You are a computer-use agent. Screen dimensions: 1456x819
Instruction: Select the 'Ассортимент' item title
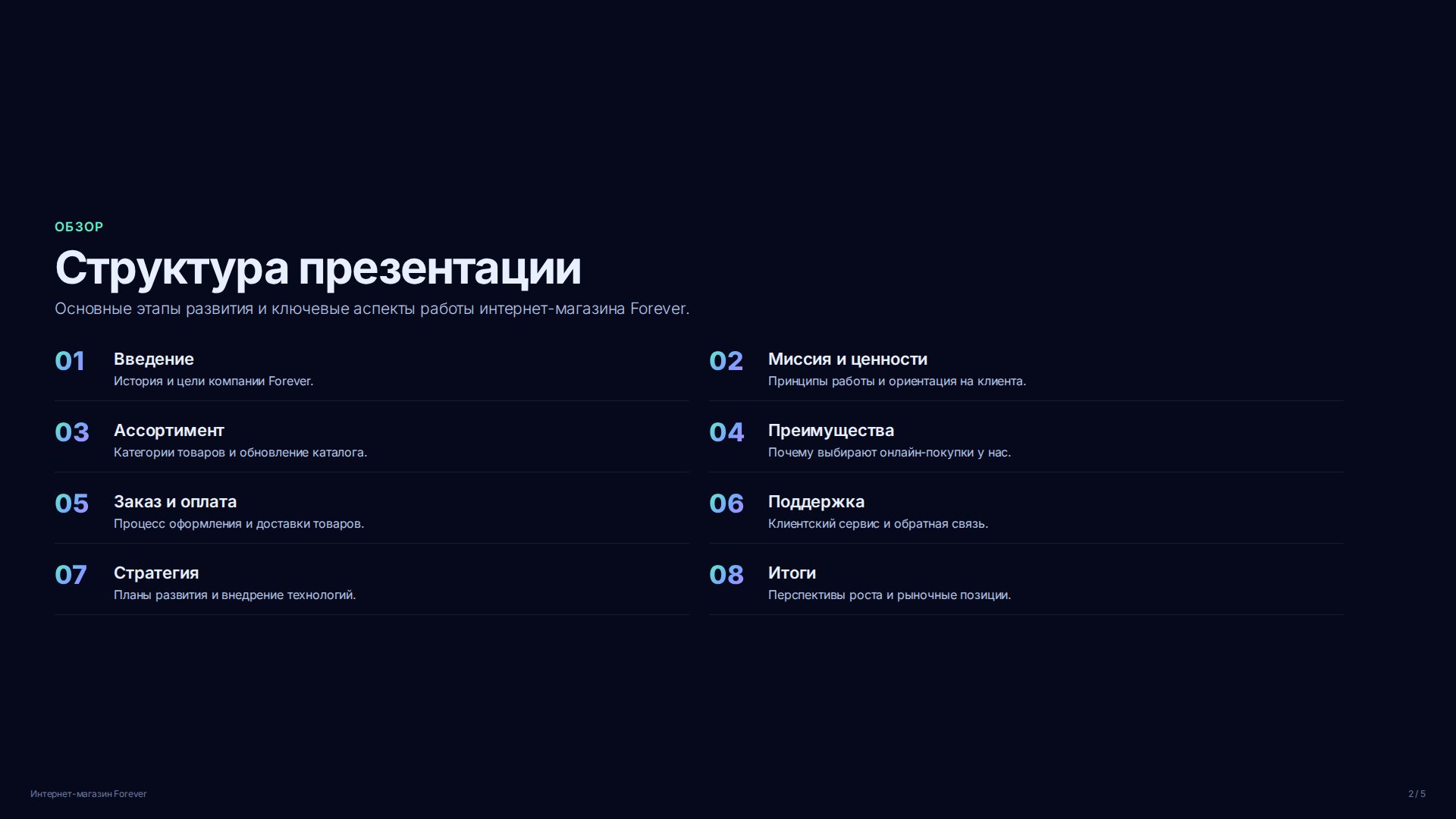coord(169,431)
